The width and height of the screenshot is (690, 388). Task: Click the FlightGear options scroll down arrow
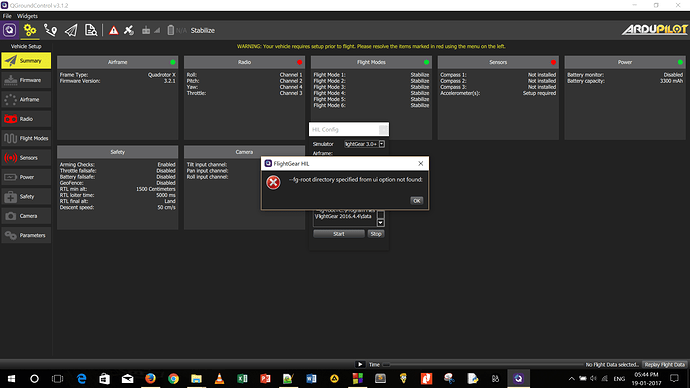pyautogui.click(x=381, y=223)
